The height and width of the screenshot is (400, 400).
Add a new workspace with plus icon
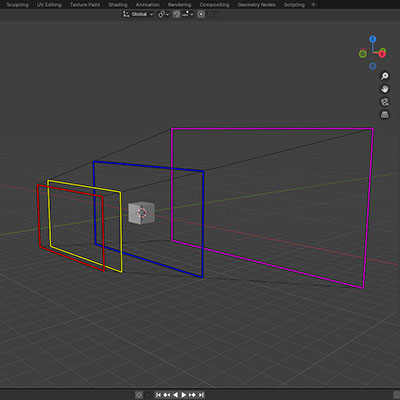tap(313, 5)
